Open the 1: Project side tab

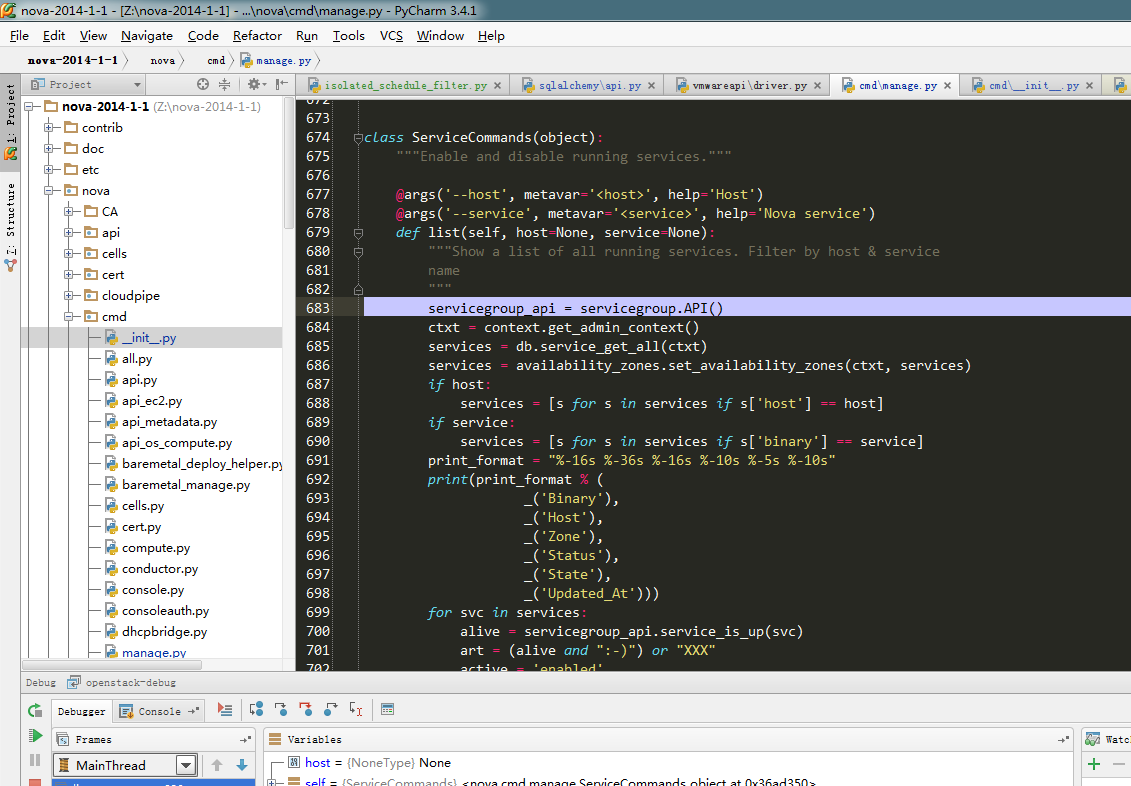pyautogui.click(x=10, y=123)
